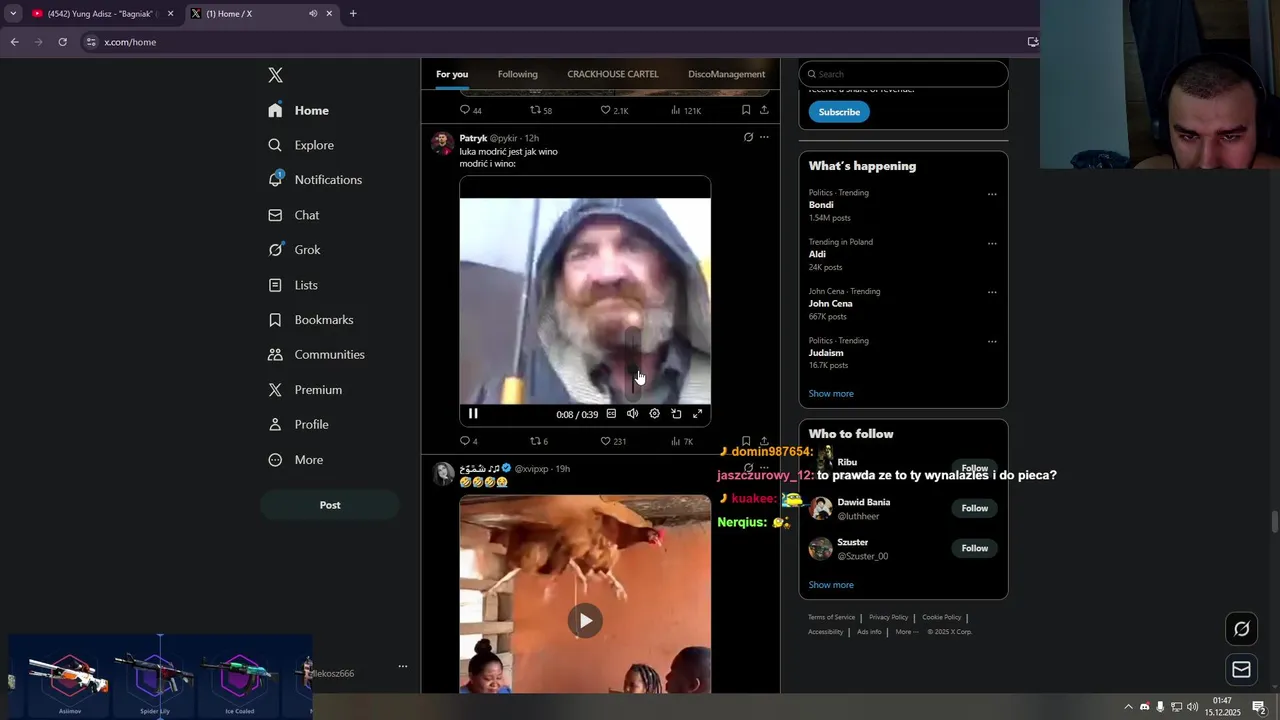Show hidden system tray icons
Viewport: 1280px width, 720px height.
coord(1128,707)
